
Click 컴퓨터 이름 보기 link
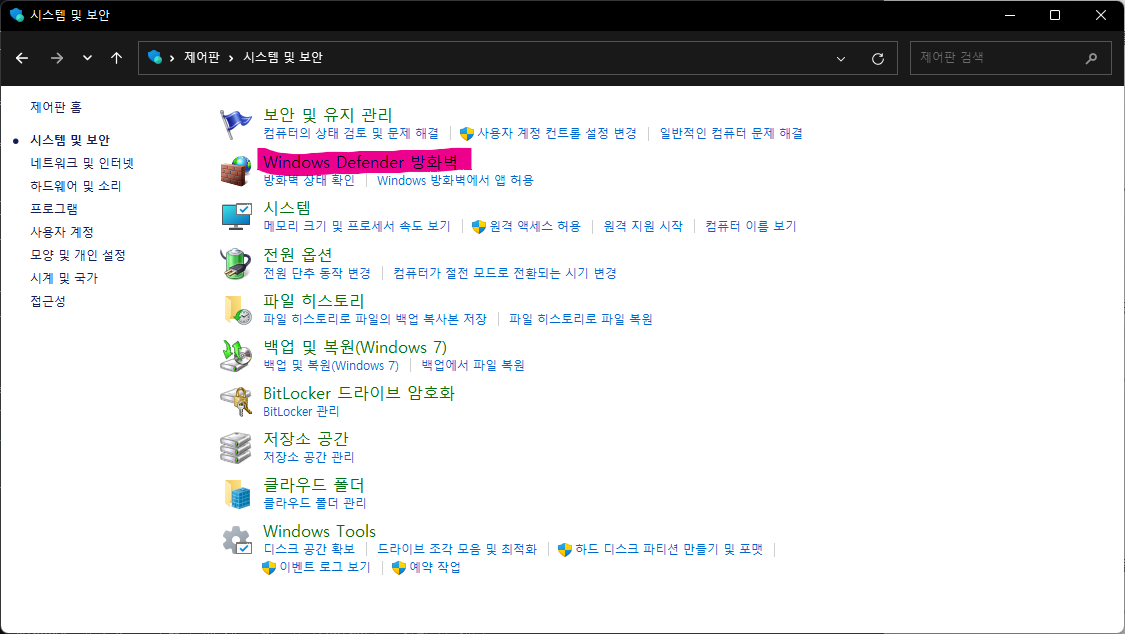point(750,226)
